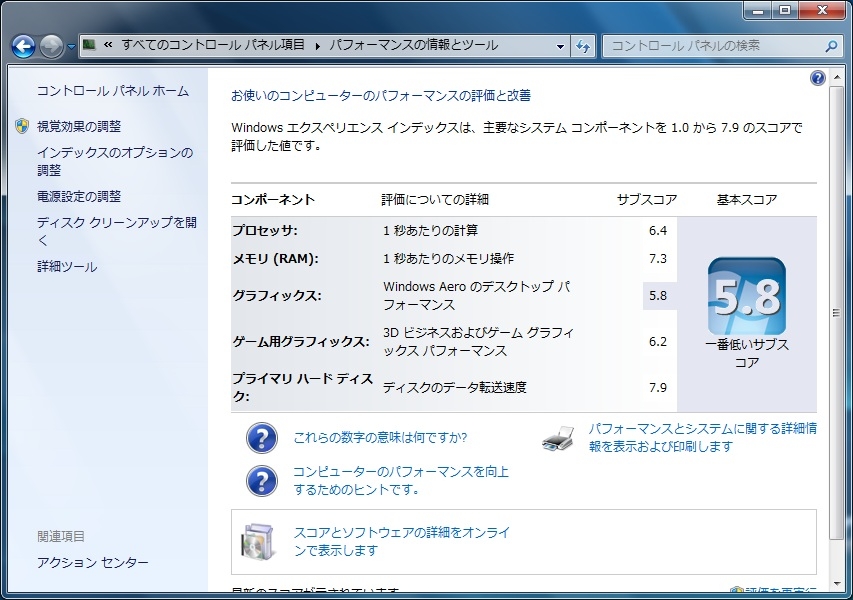Click the コントロール パネルの検索 search field
Screen dimensions: 853x600
pos(710,46)
